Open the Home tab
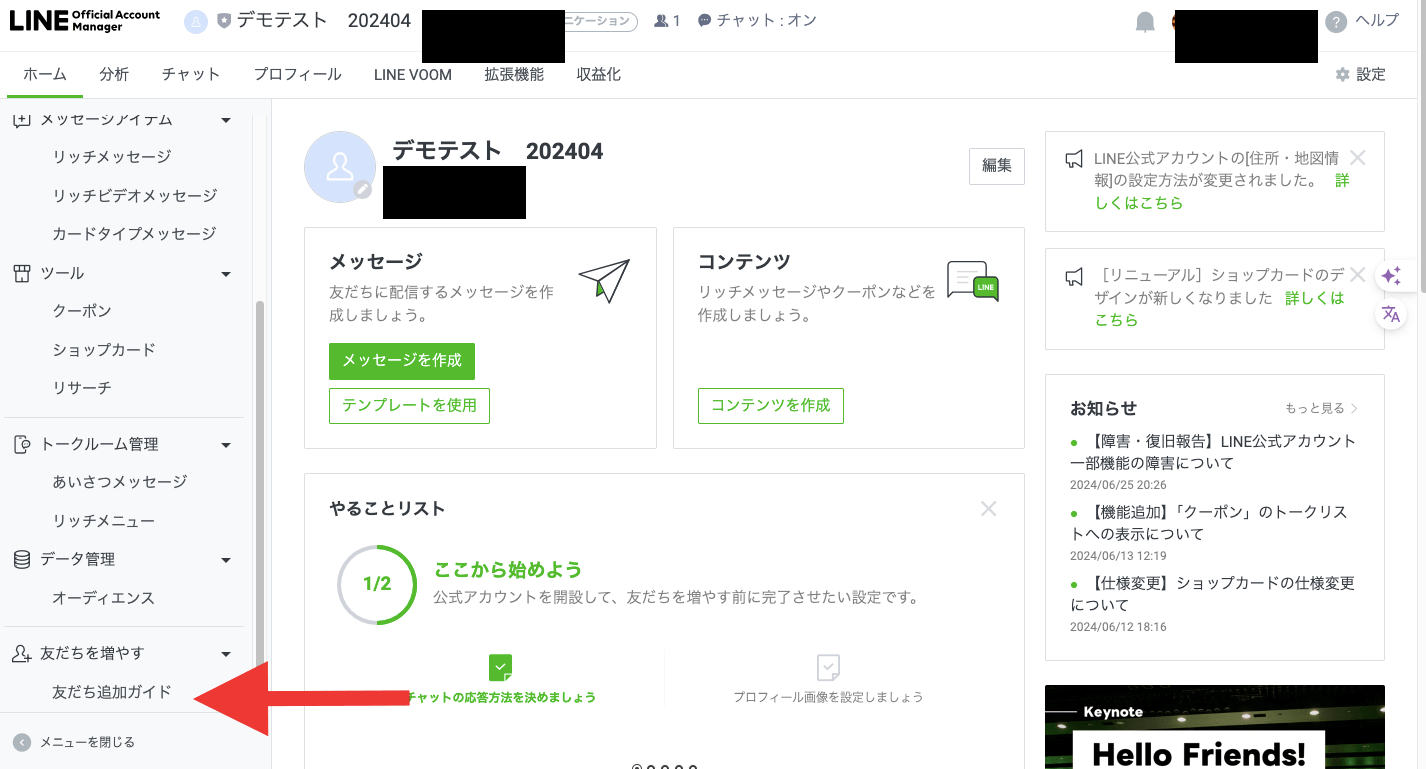1426x769 pixels. [x=45, y=75]
